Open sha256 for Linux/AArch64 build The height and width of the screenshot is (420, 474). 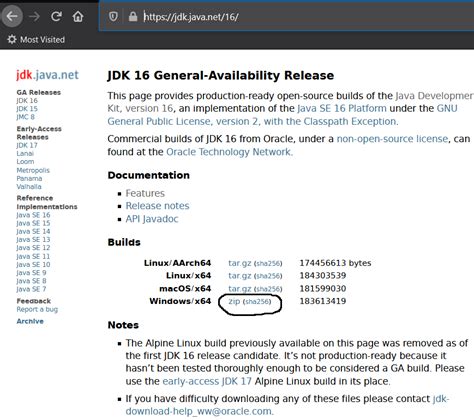point(268,263)
